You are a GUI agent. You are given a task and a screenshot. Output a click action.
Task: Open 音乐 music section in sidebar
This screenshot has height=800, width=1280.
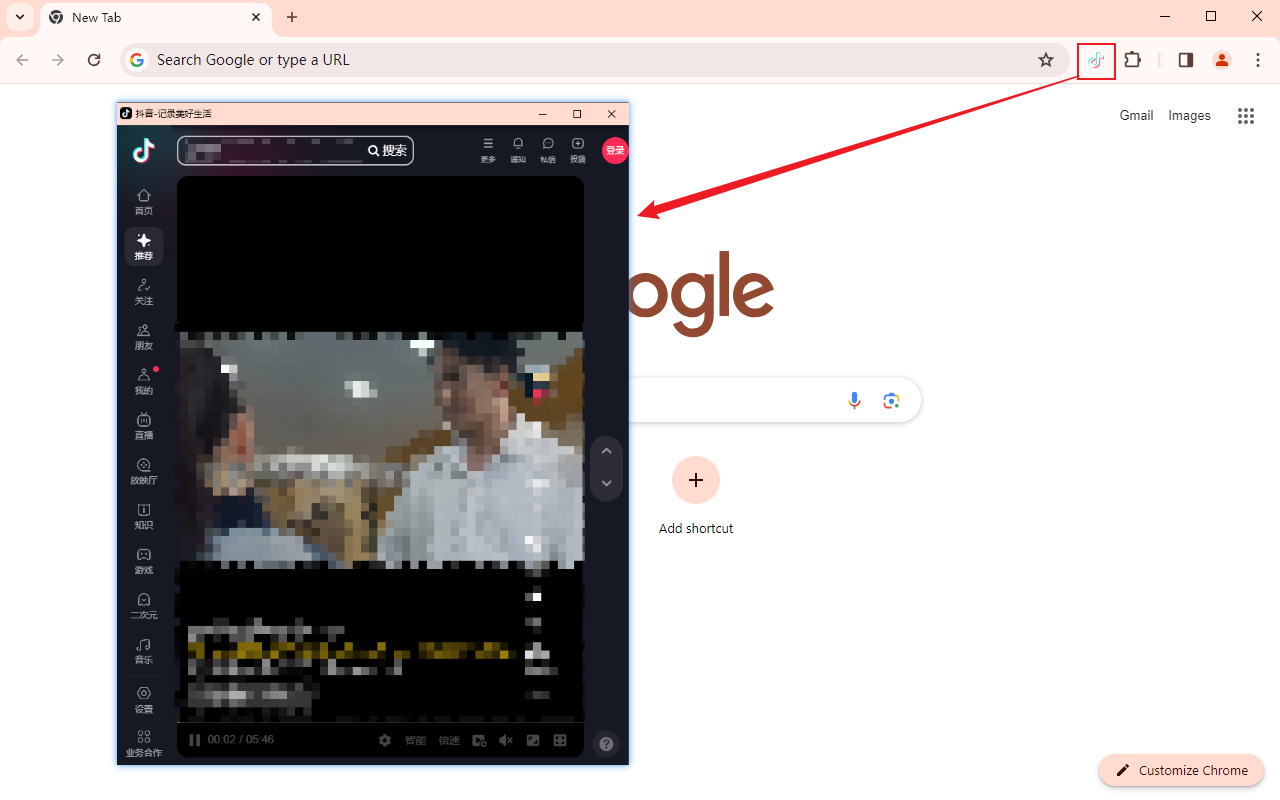tap(144, 651)
